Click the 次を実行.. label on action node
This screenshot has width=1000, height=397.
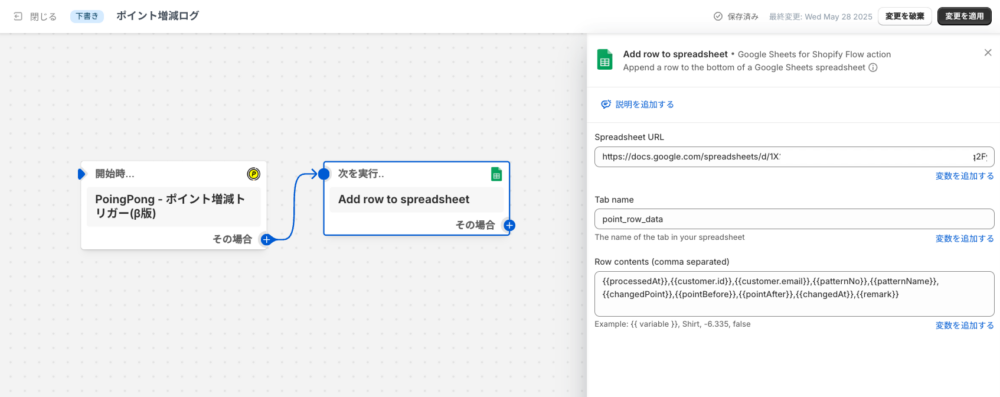tap(360, 174)
